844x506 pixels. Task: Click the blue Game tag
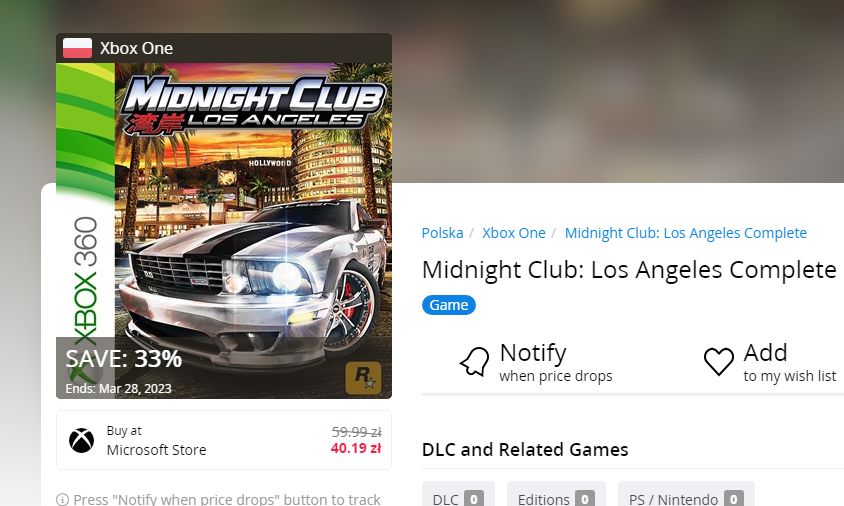click(448, 305)
